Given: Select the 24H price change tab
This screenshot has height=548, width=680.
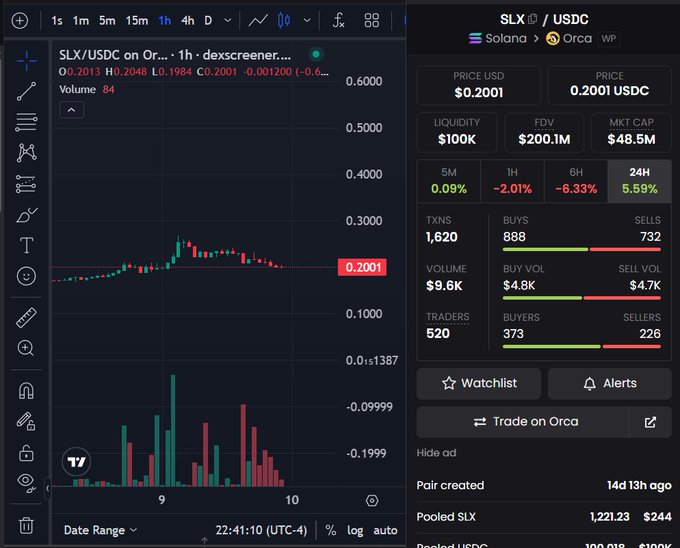Looking at the screenshot, I should [640, 181].
